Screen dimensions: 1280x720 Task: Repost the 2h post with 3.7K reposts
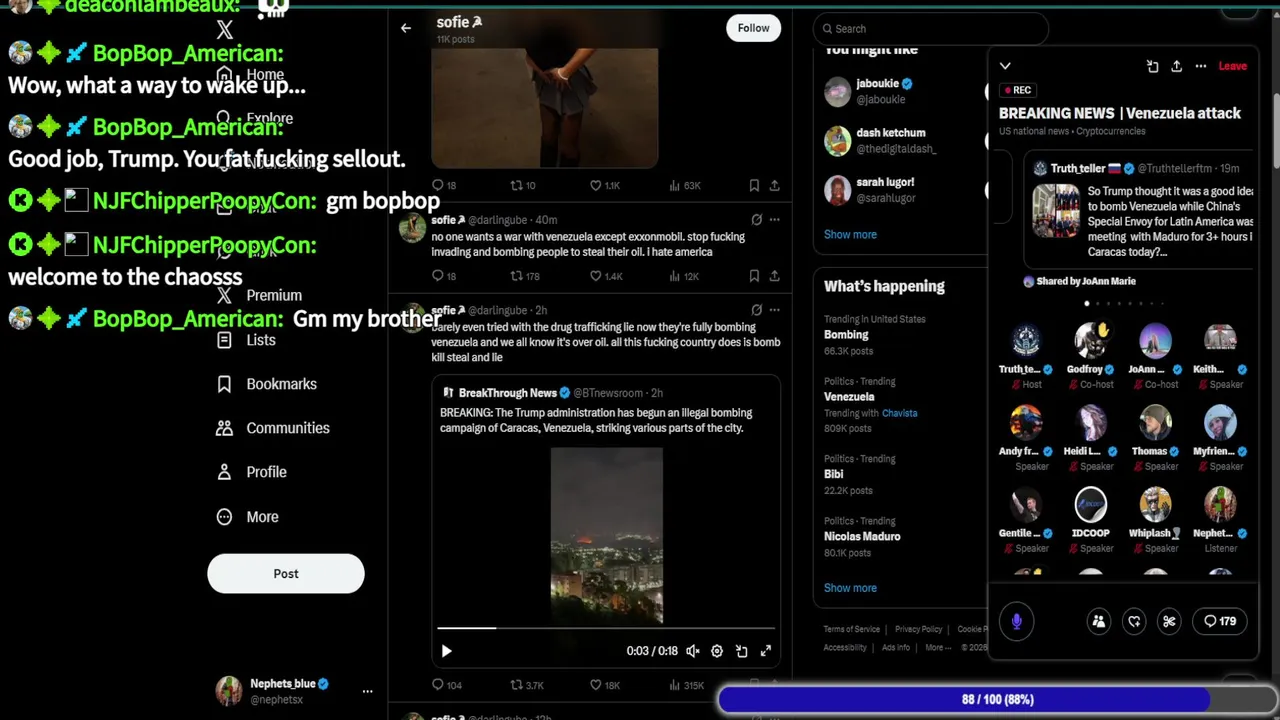[517, 685]
